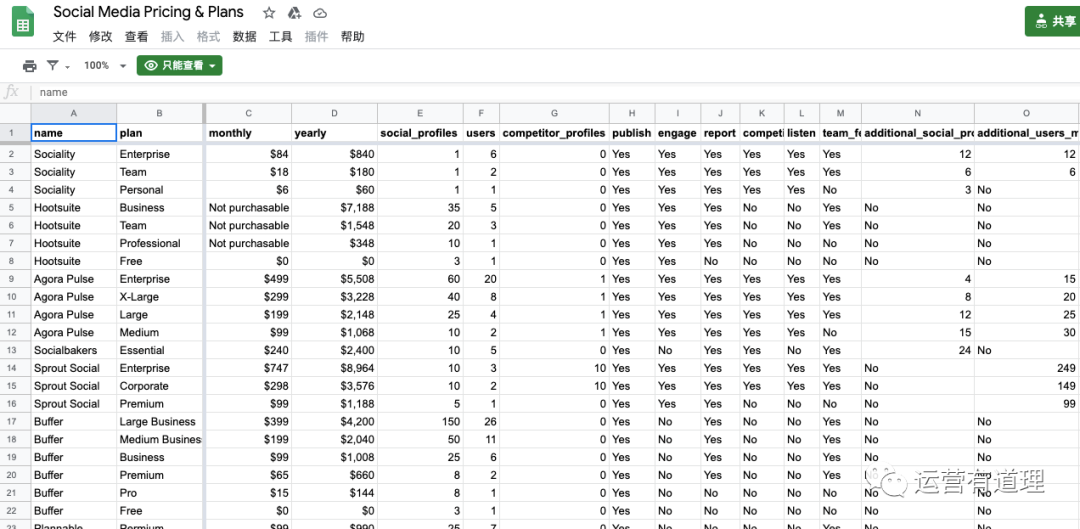Print the spreadsheet via printer icon
This screenshot has height=529, width=1080.
[30, 66]
